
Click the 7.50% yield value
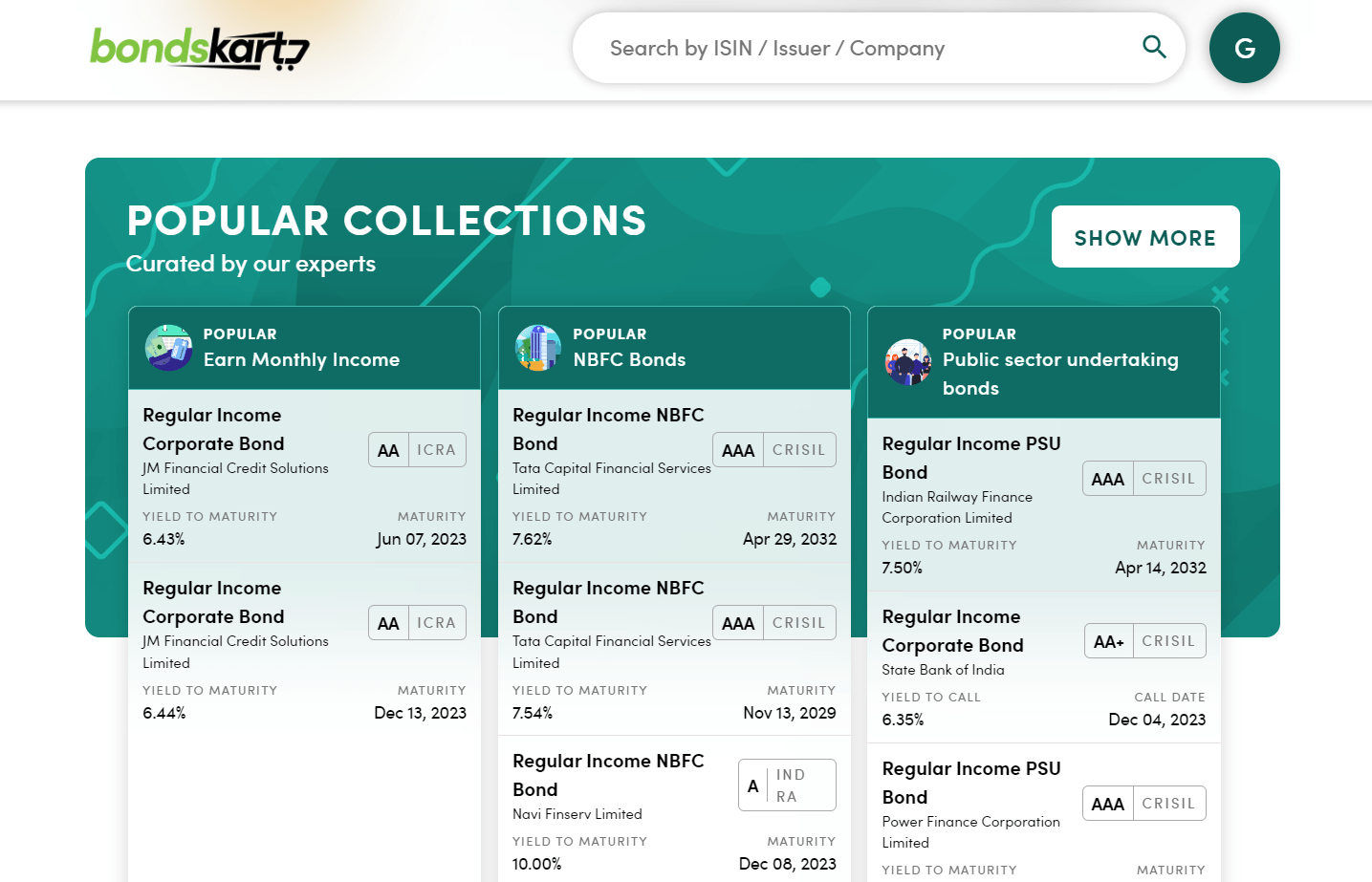pyautogui.click(x=903, y=568)
